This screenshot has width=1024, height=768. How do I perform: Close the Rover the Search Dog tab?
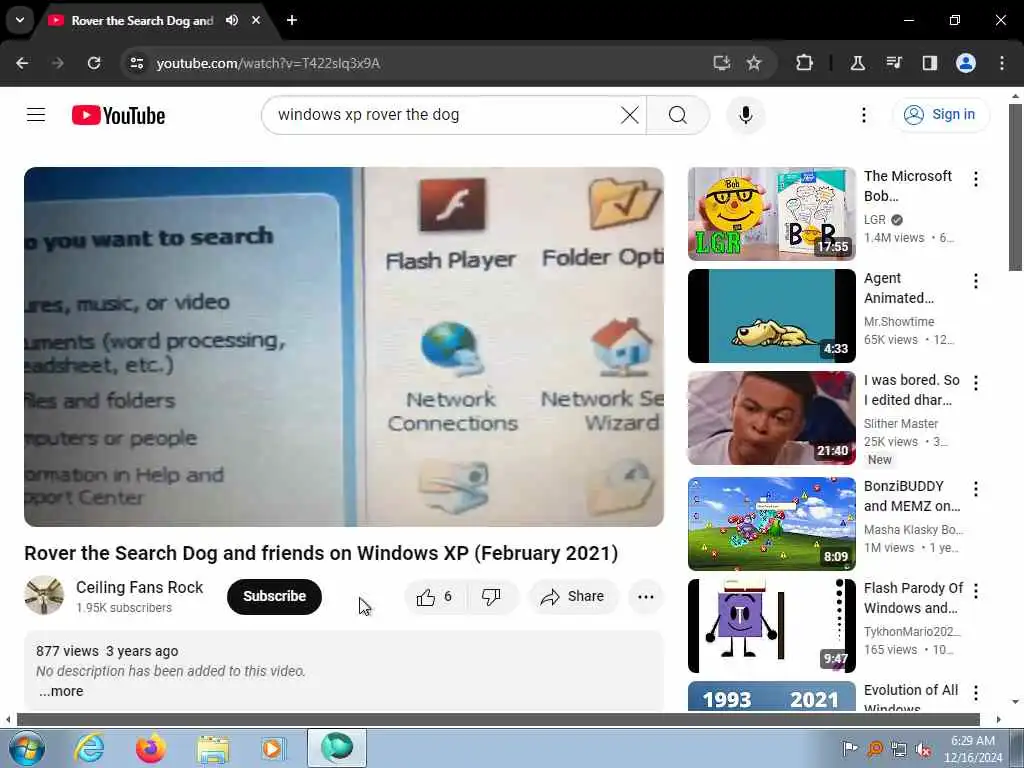point(256,20)
